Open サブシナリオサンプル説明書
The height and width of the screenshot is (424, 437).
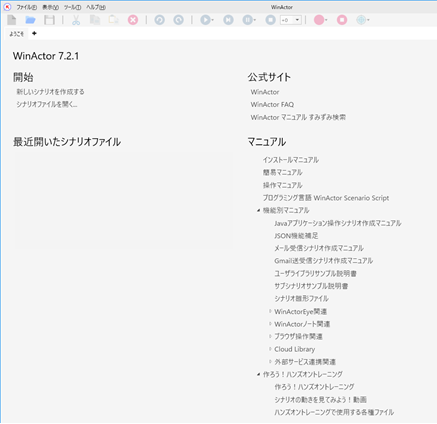point(311,286)
